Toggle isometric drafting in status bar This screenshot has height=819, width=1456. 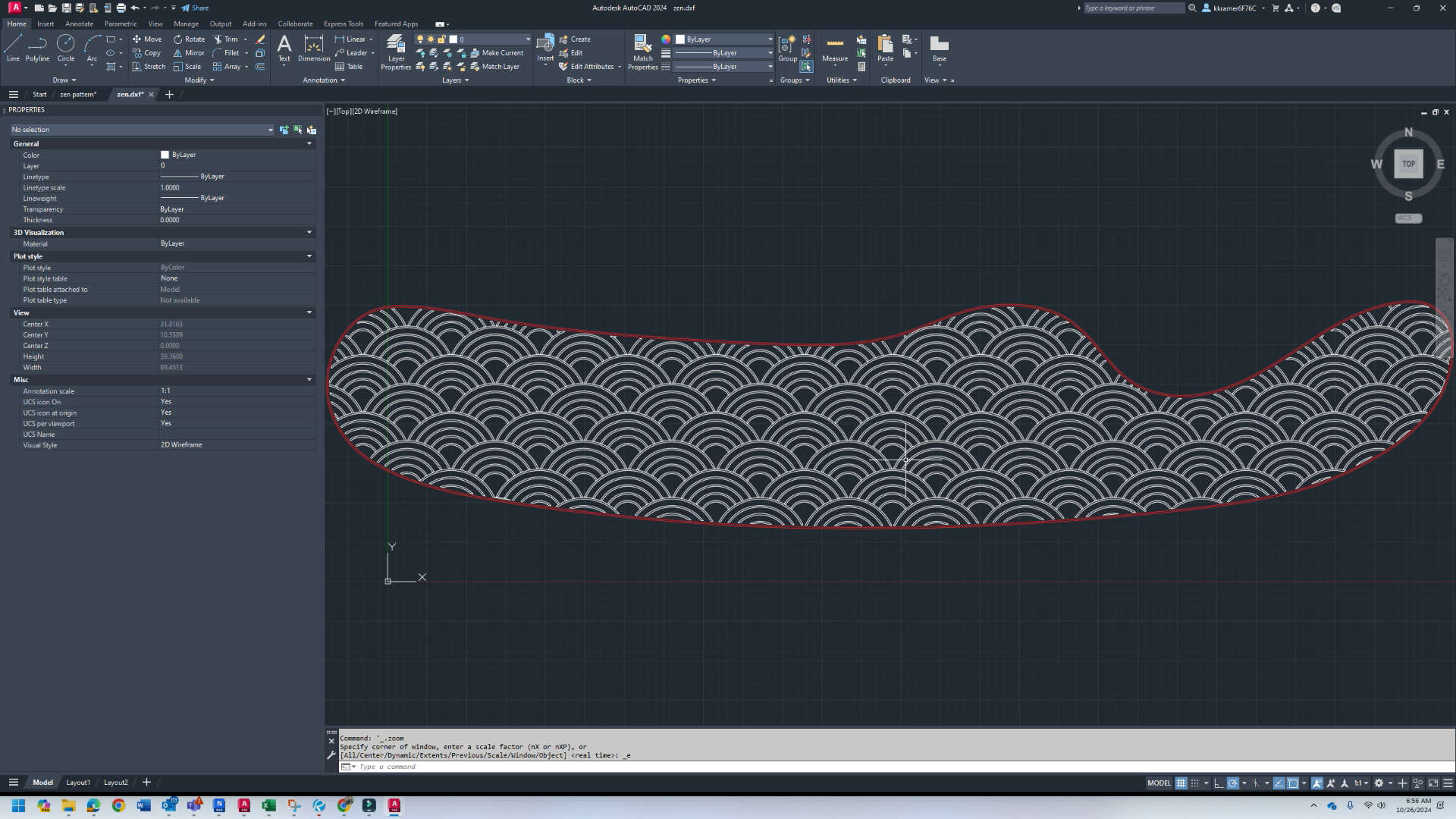pyautogui.click(x=1256, y=783)
